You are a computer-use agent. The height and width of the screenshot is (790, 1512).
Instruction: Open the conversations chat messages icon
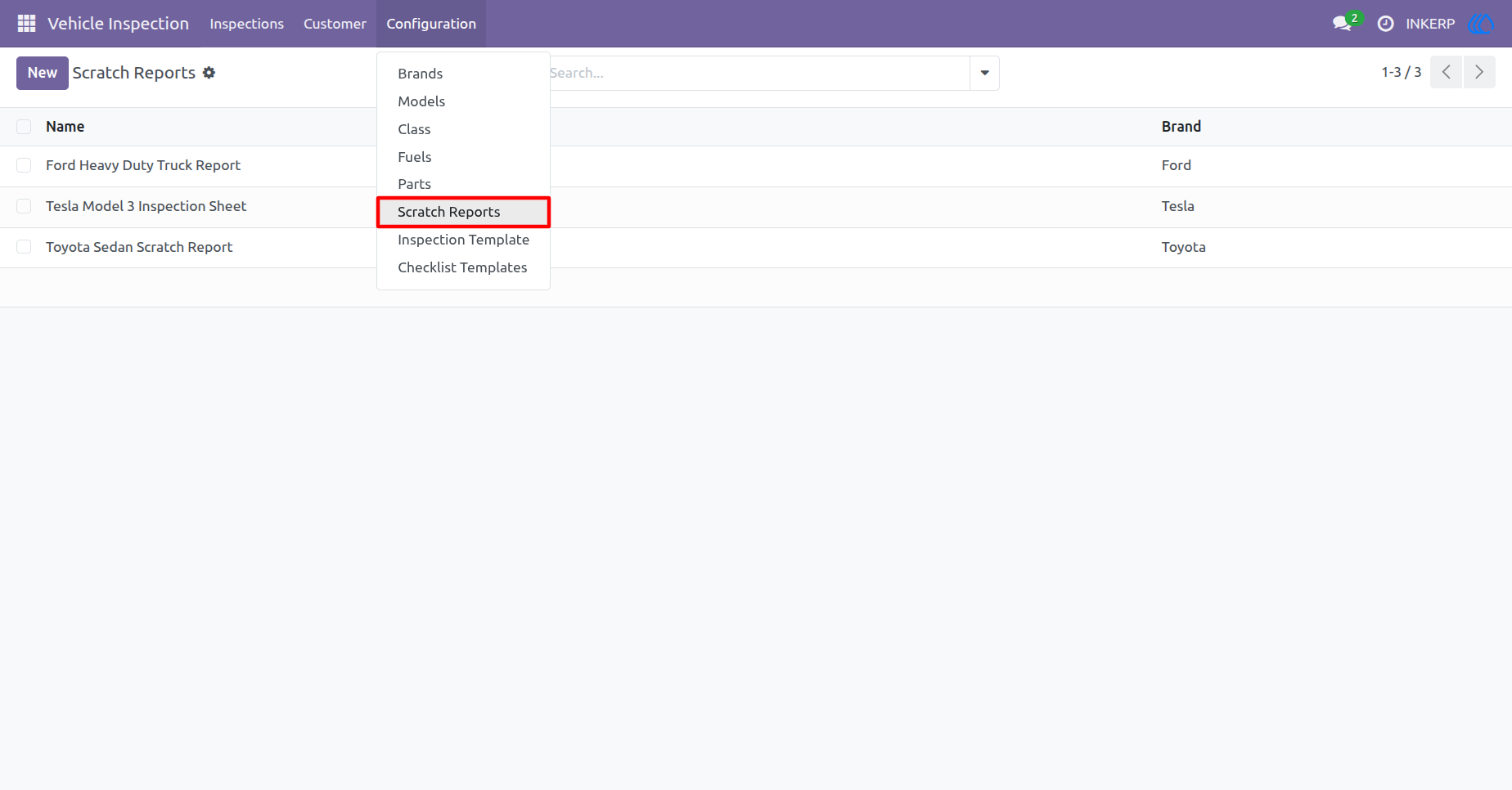1342,24
